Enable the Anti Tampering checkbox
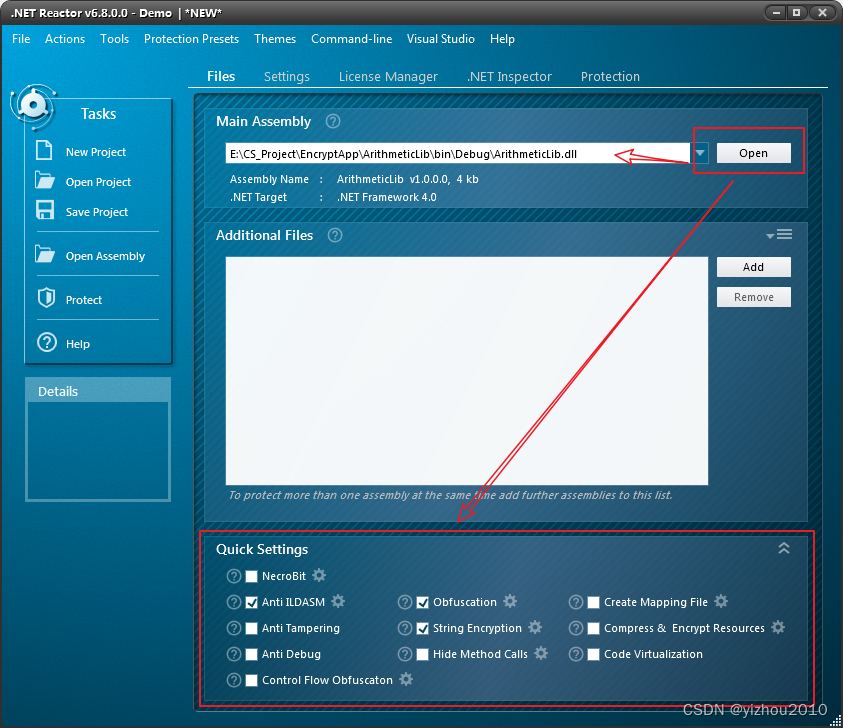 click(251, 628)
